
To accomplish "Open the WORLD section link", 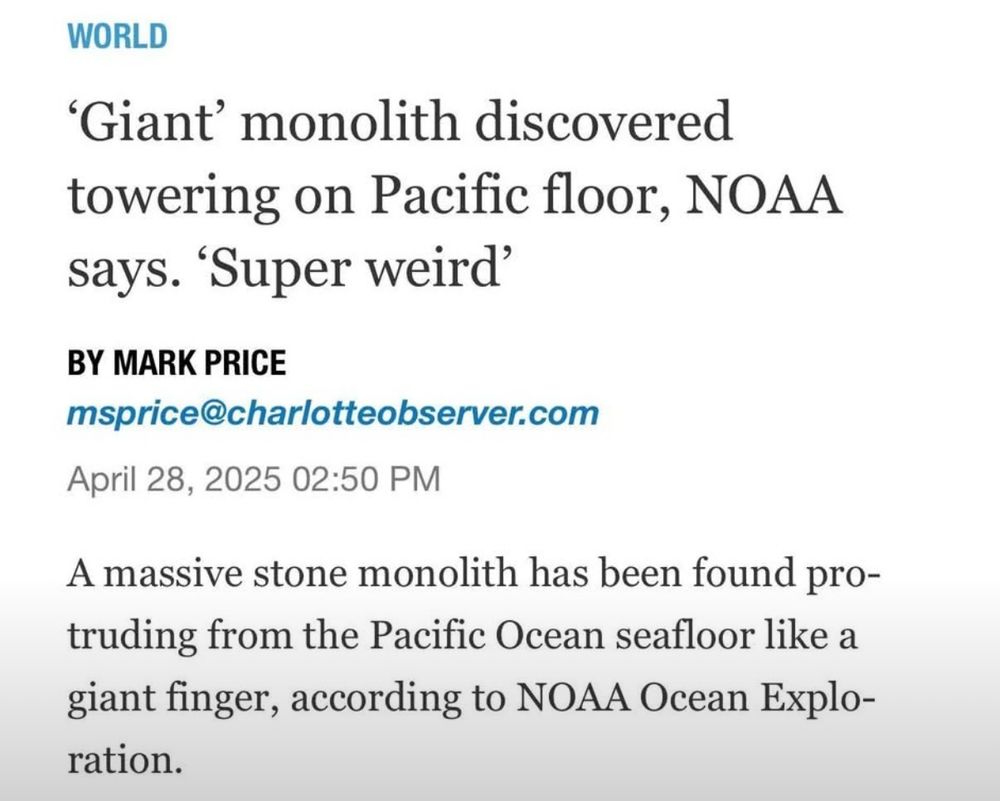I will (x=117, y=36).
